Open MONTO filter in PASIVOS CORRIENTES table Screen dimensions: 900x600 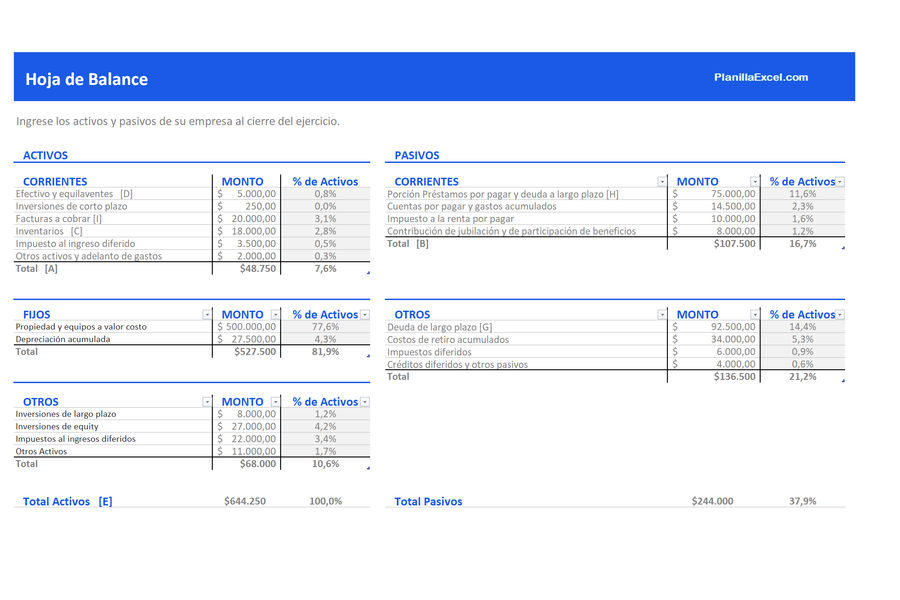[x=755, y=181]
